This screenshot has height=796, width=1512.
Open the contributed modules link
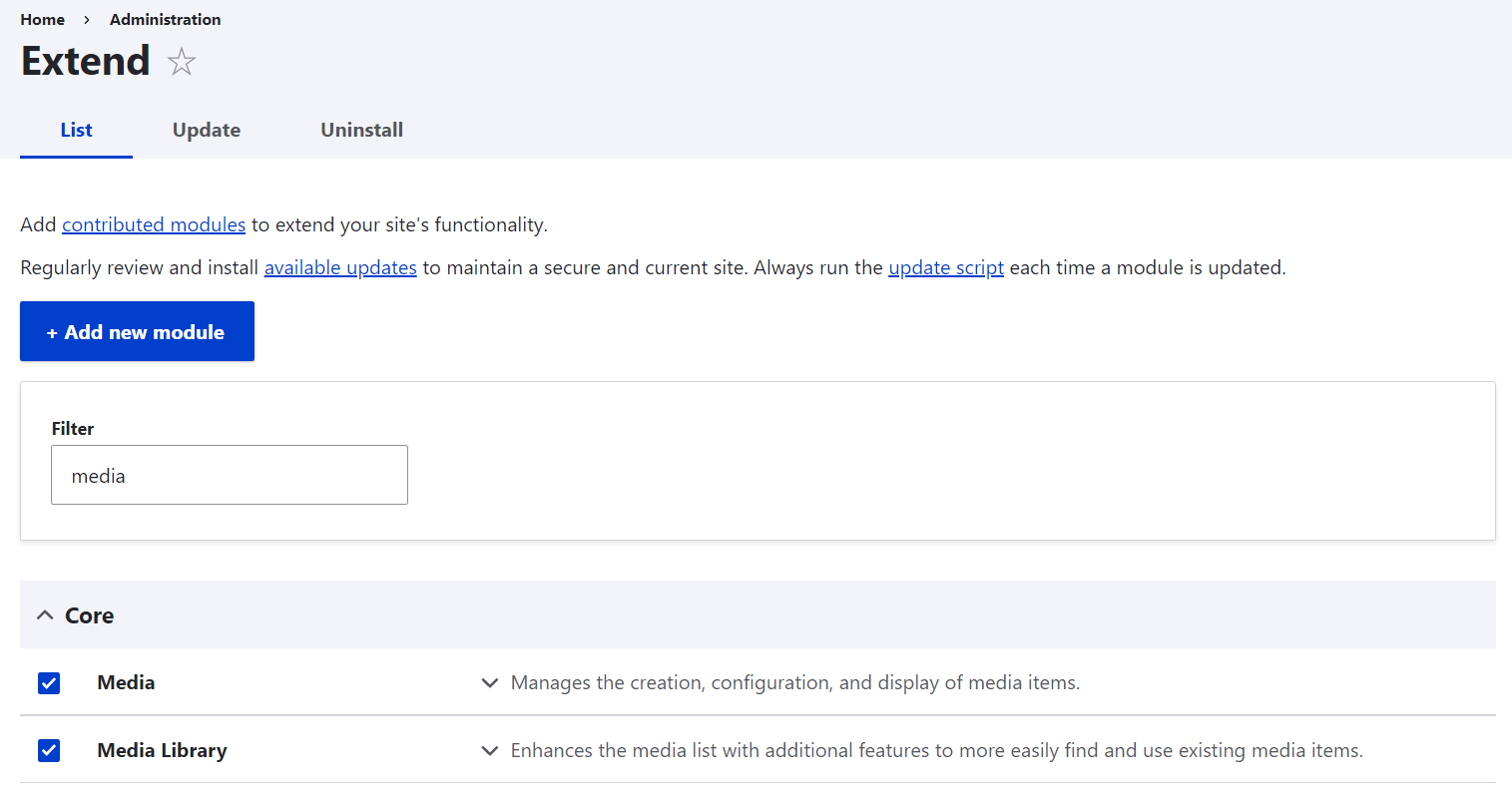pyautogui.click(x=153, y=224)
